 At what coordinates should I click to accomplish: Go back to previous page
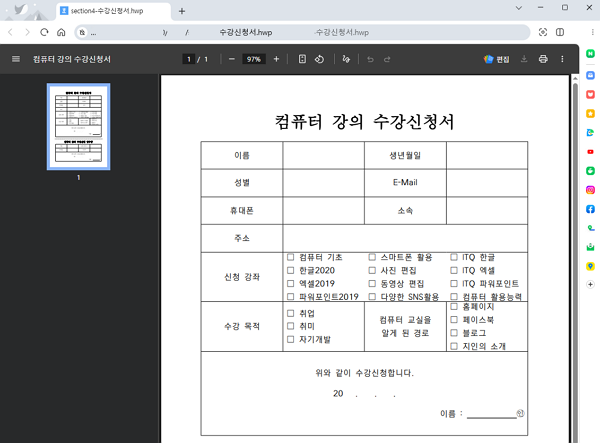[x=10, y=32]
